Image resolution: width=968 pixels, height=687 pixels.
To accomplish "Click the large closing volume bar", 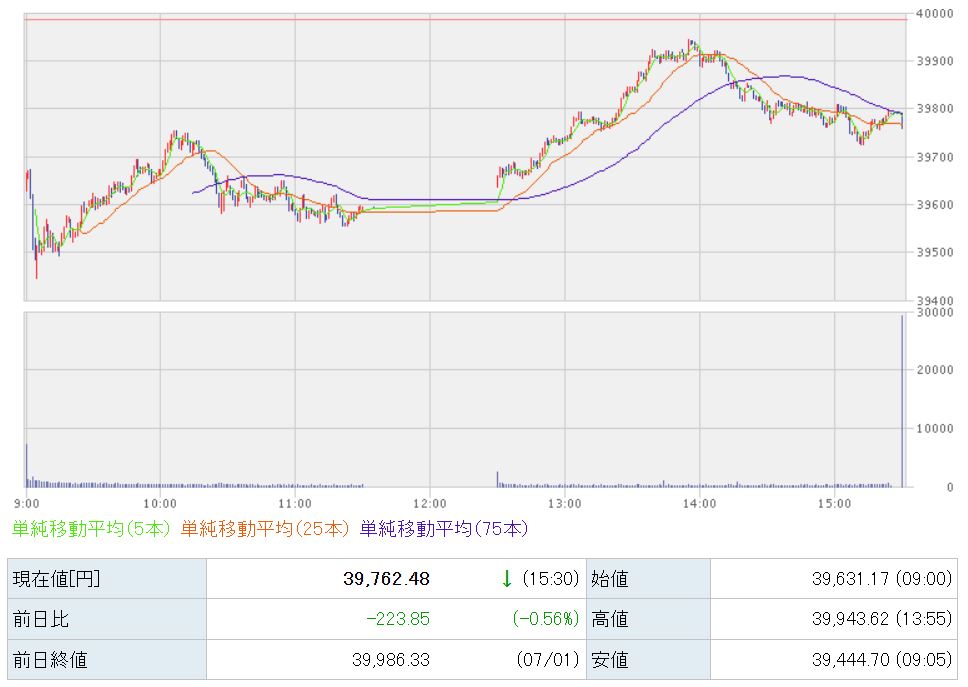I will (x=902, y=401).
